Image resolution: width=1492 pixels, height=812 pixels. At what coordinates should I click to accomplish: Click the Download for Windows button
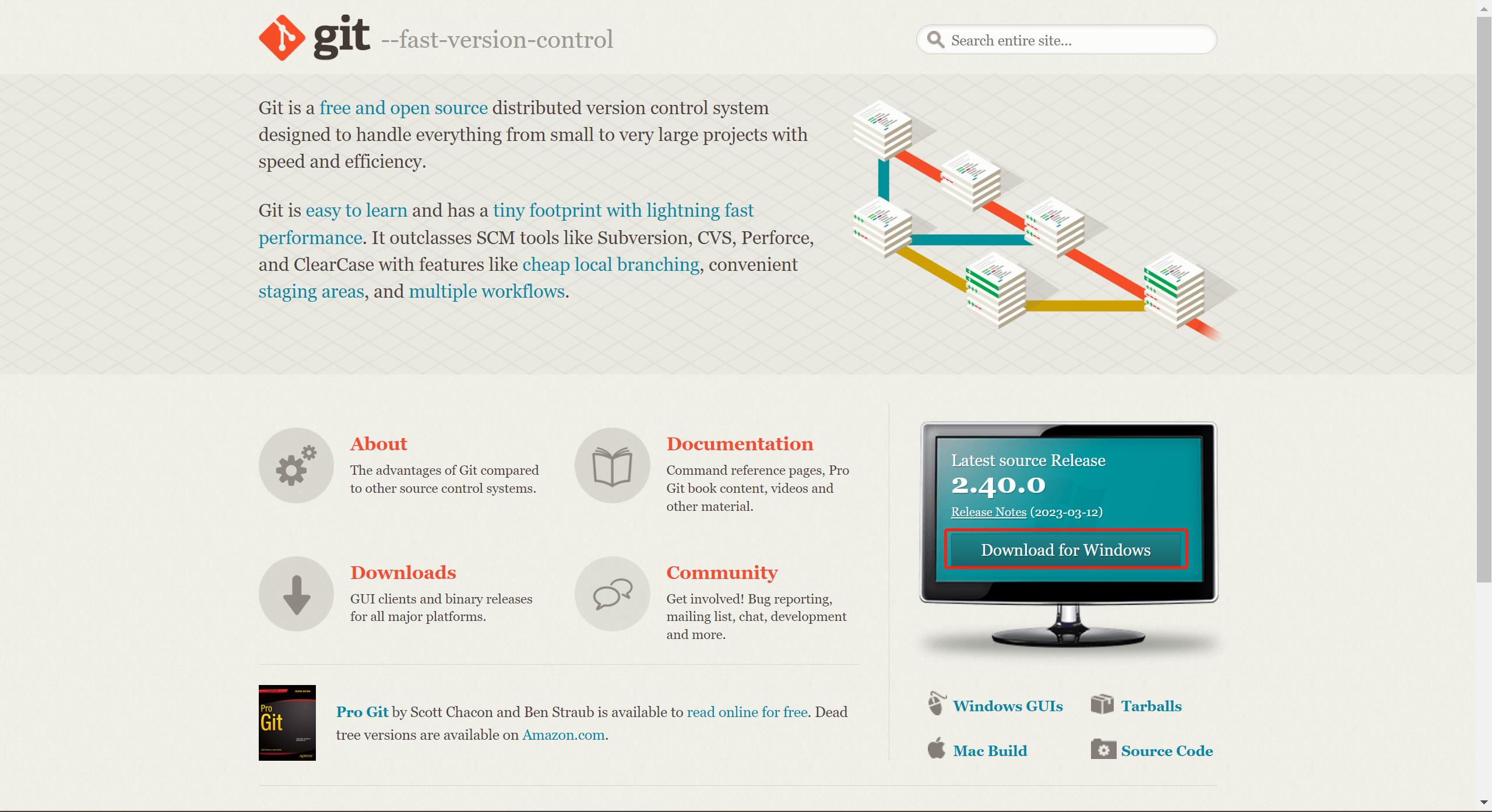tap(1066, 549)
